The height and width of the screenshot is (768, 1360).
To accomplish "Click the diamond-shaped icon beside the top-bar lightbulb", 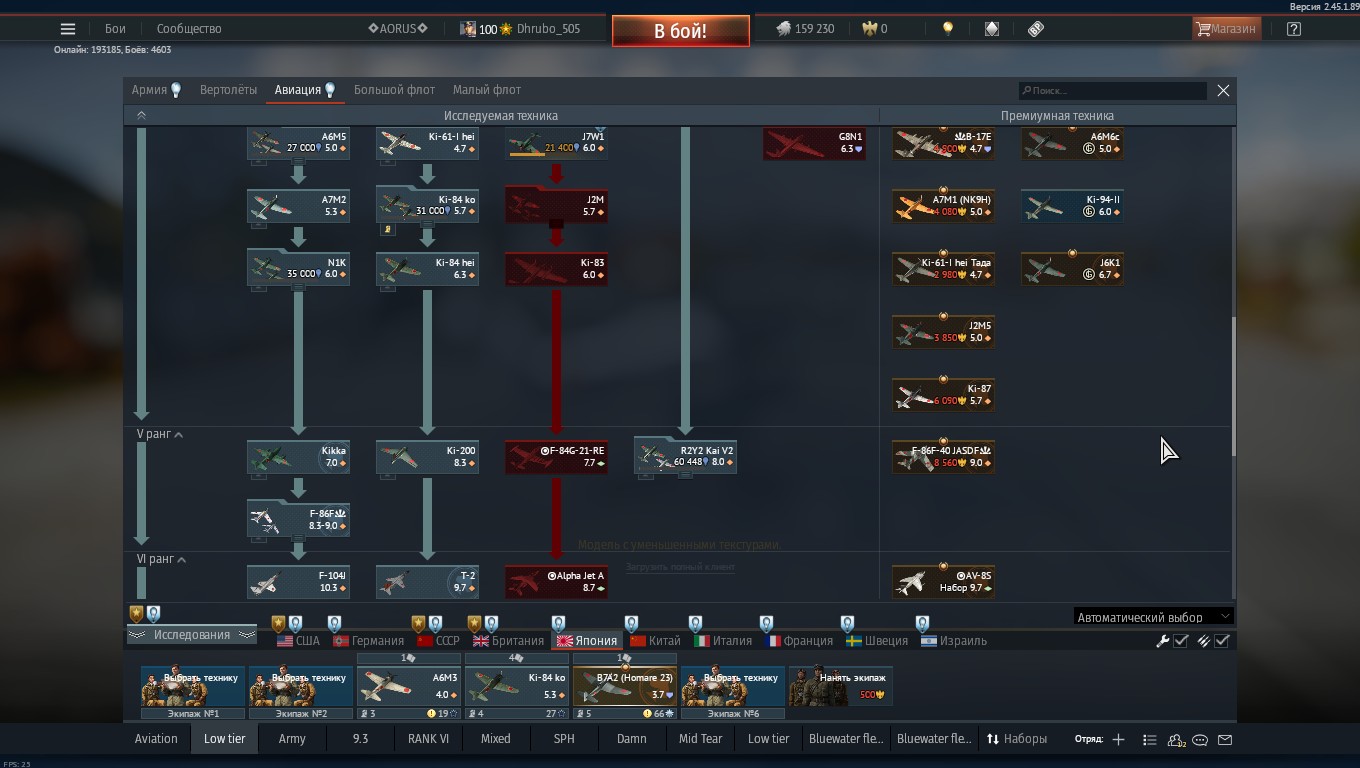I will pyautogui.click(x=992, y=29).
